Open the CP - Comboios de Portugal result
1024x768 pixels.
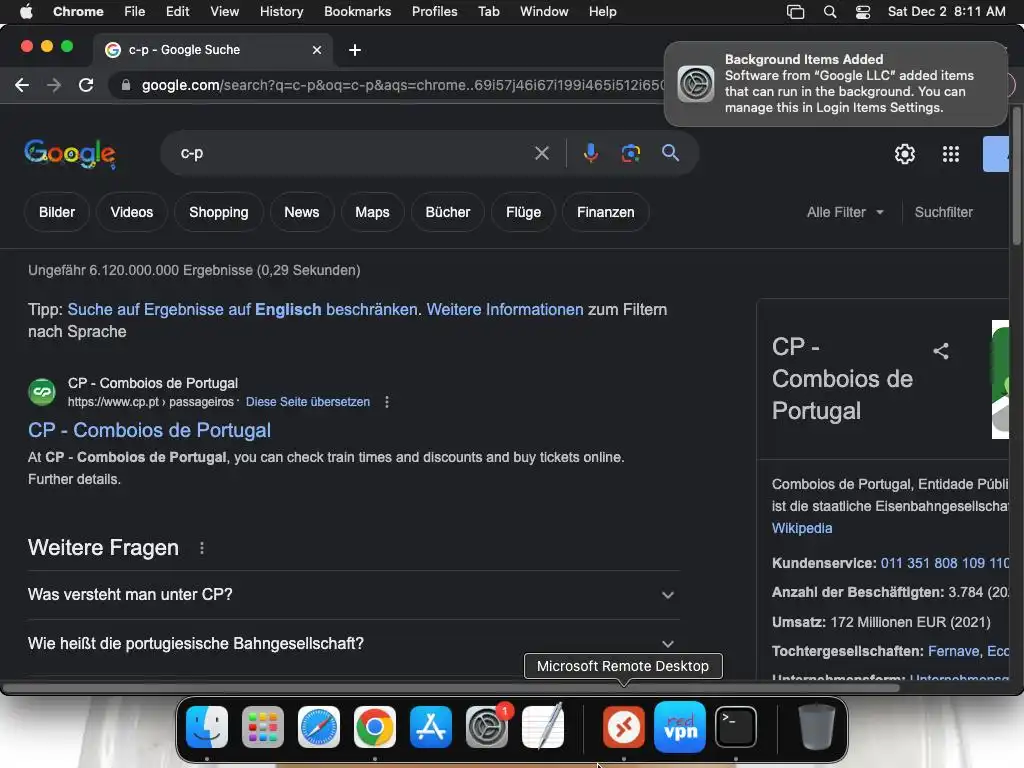tap(150, 430)
